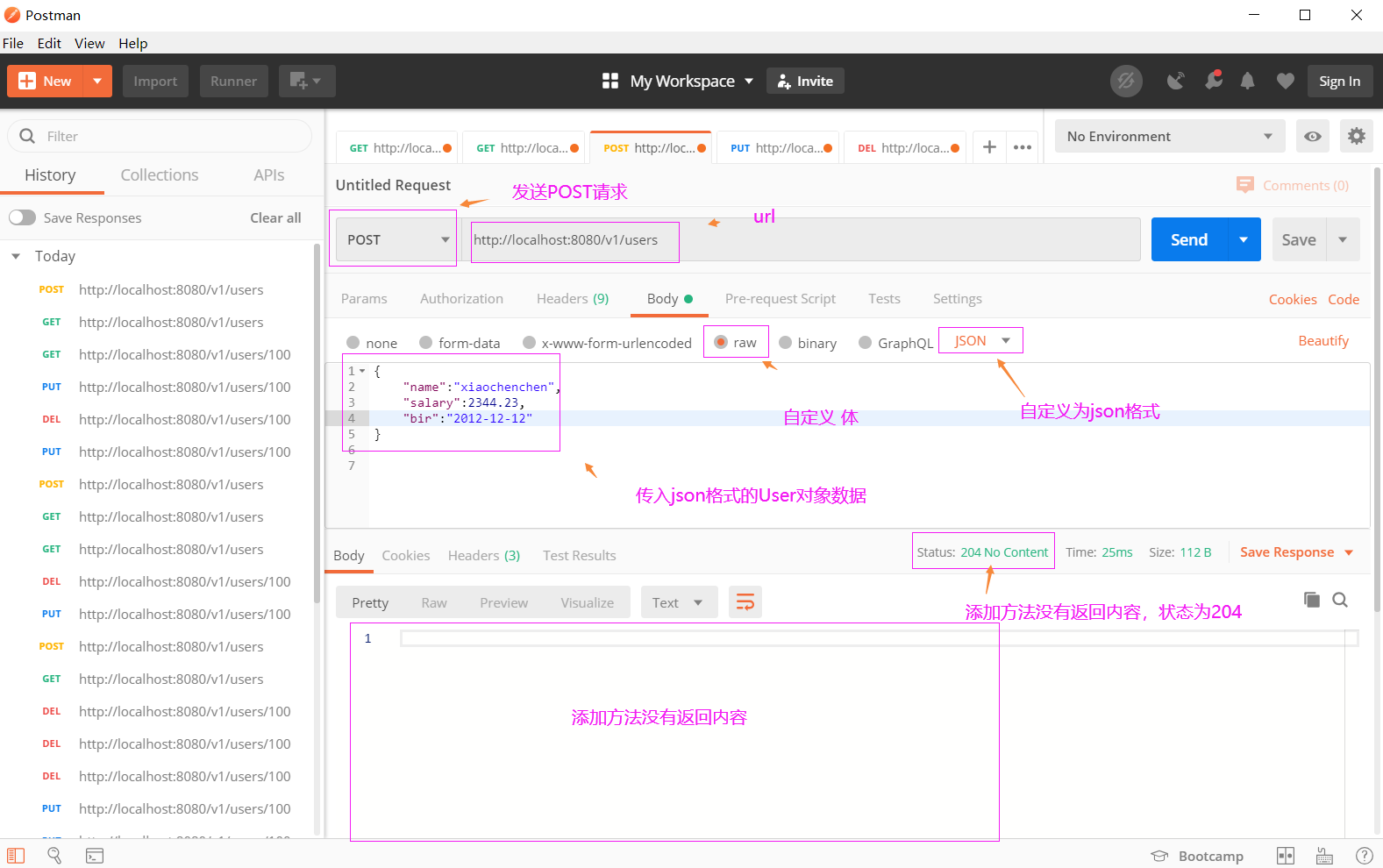The image size is (1383, 868).
Task: Open the File menu
Action: point(13,43)
